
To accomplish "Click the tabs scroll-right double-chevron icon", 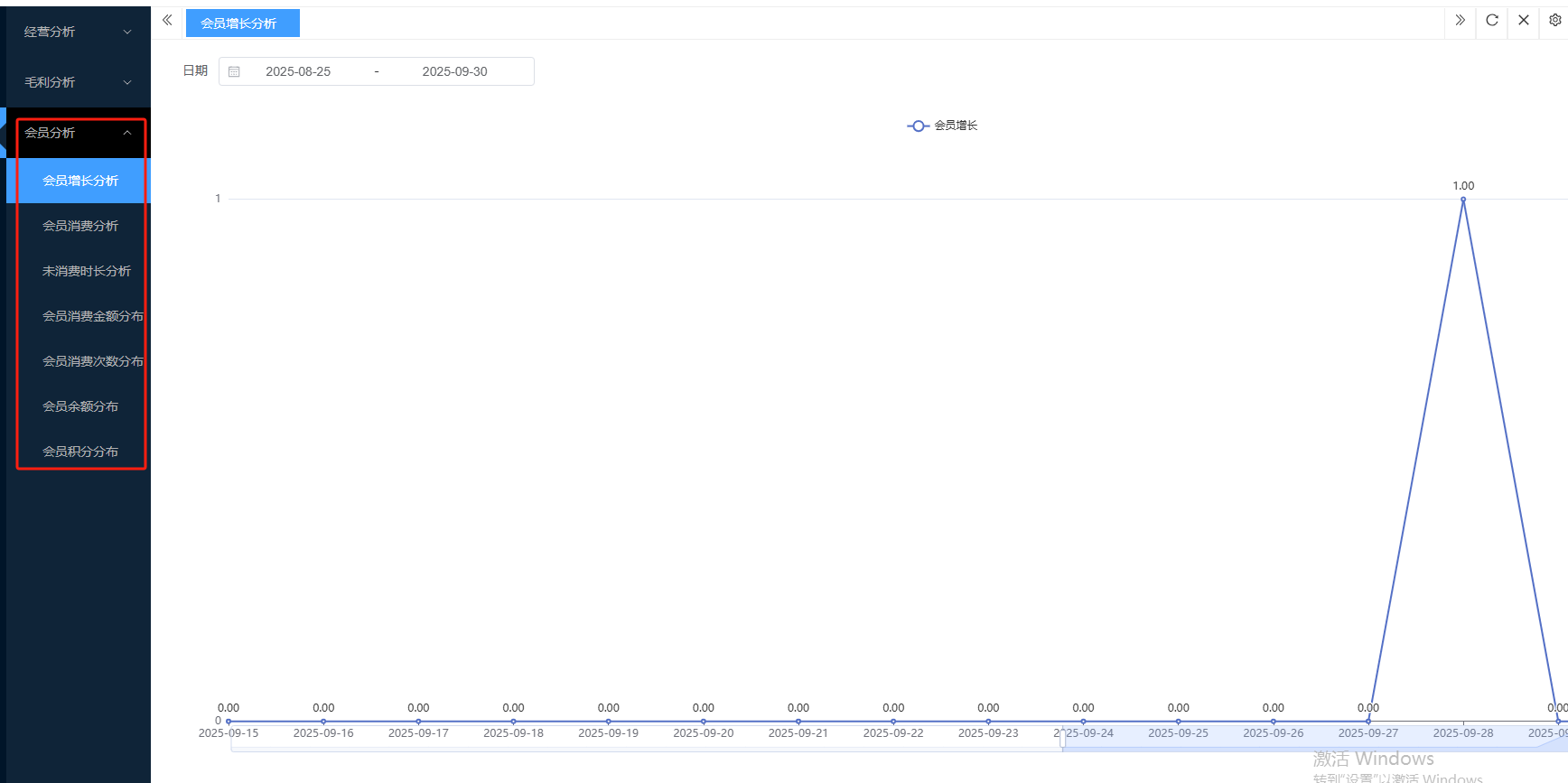I will [x=1460, y=20].
